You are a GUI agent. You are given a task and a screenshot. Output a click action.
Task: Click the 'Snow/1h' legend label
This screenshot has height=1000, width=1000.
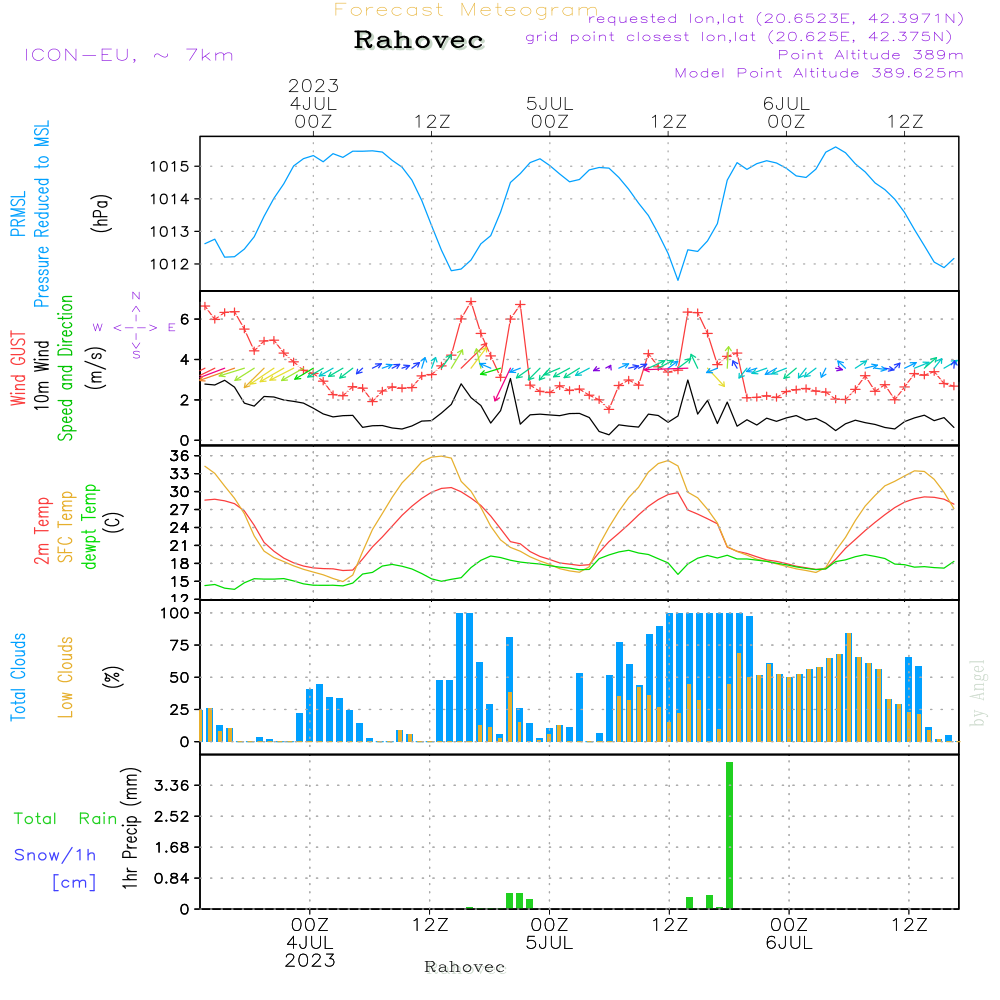click(x=55, y=855)
